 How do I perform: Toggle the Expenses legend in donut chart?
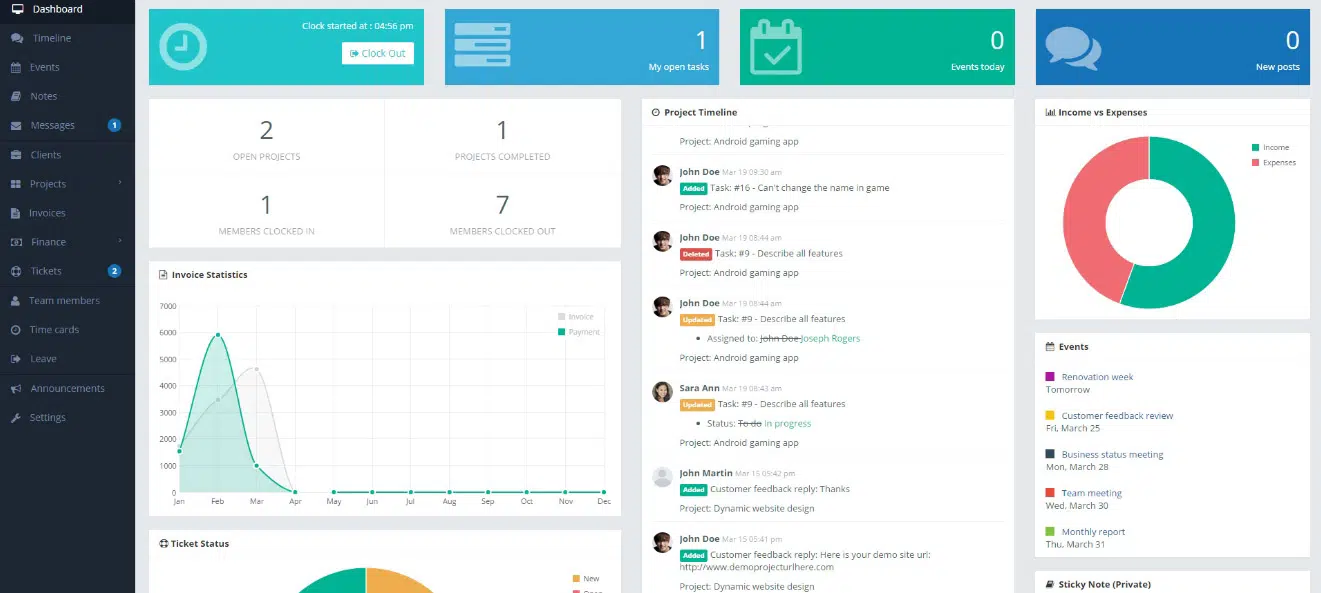pyautogui.click(x=1278, y=162)
